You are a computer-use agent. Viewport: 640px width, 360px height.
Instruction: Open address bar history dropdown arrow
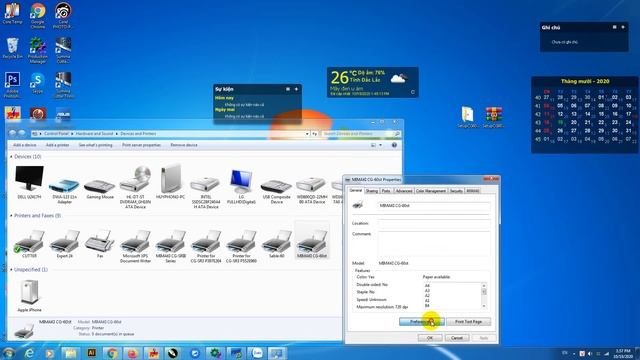(x=307, y=133)
